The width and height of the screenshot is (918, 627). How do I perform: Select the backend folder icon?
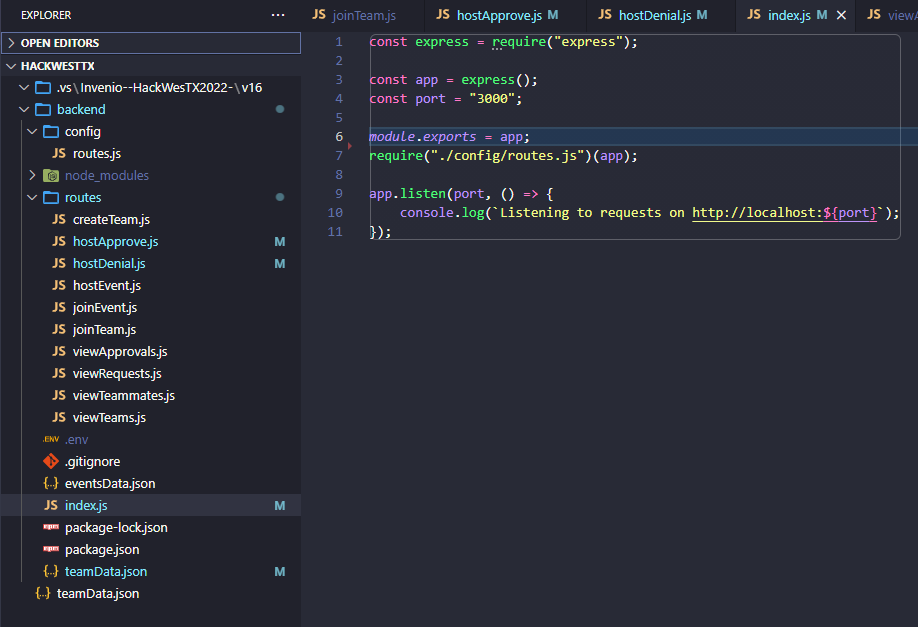(43, 109)
